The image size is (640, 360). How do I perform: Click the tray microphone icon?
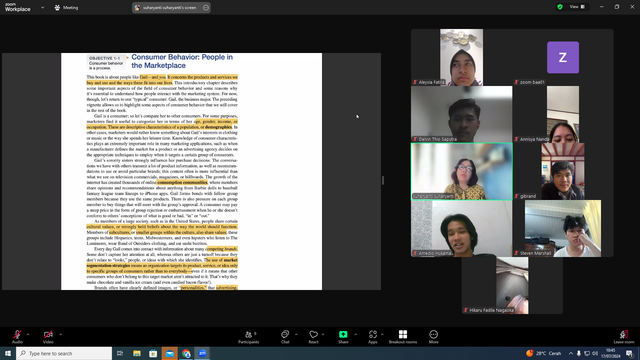point(579,353)
